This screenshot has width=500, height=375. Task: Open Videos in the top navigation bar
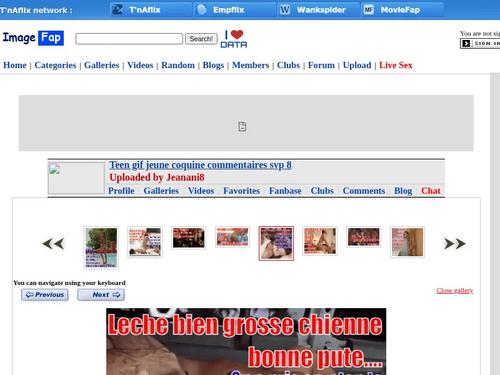(x=140, y=65)
